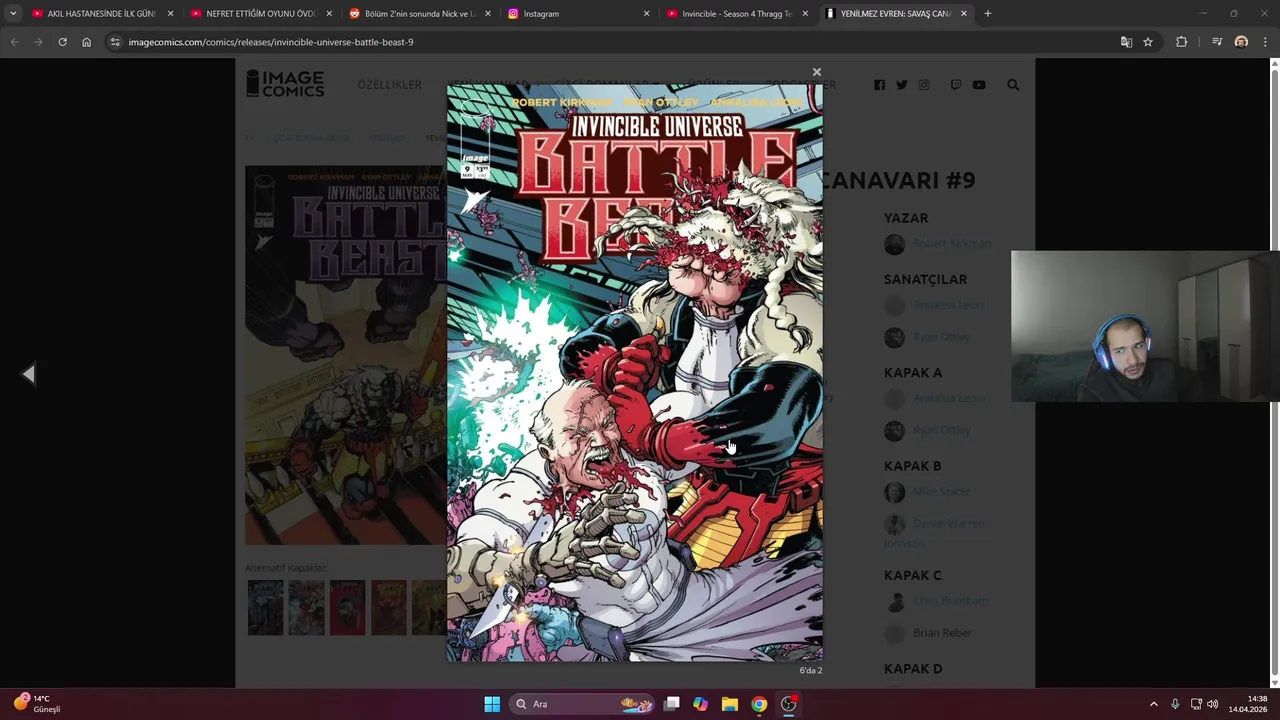Reload the page with the refresh button
The image size is (1280, 720).
point(62,42)
